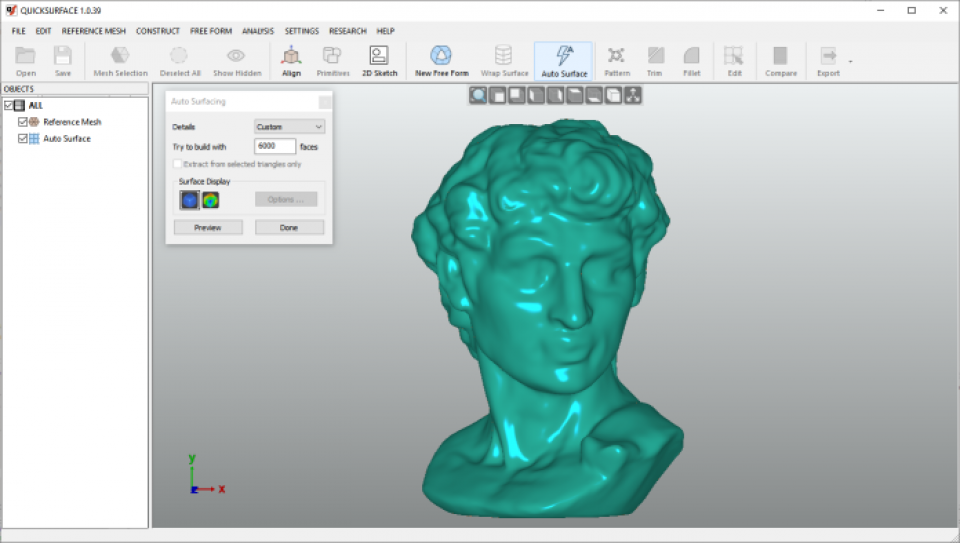
Task: Select the Reference Mesh tree item
Action: pos(72,122)
